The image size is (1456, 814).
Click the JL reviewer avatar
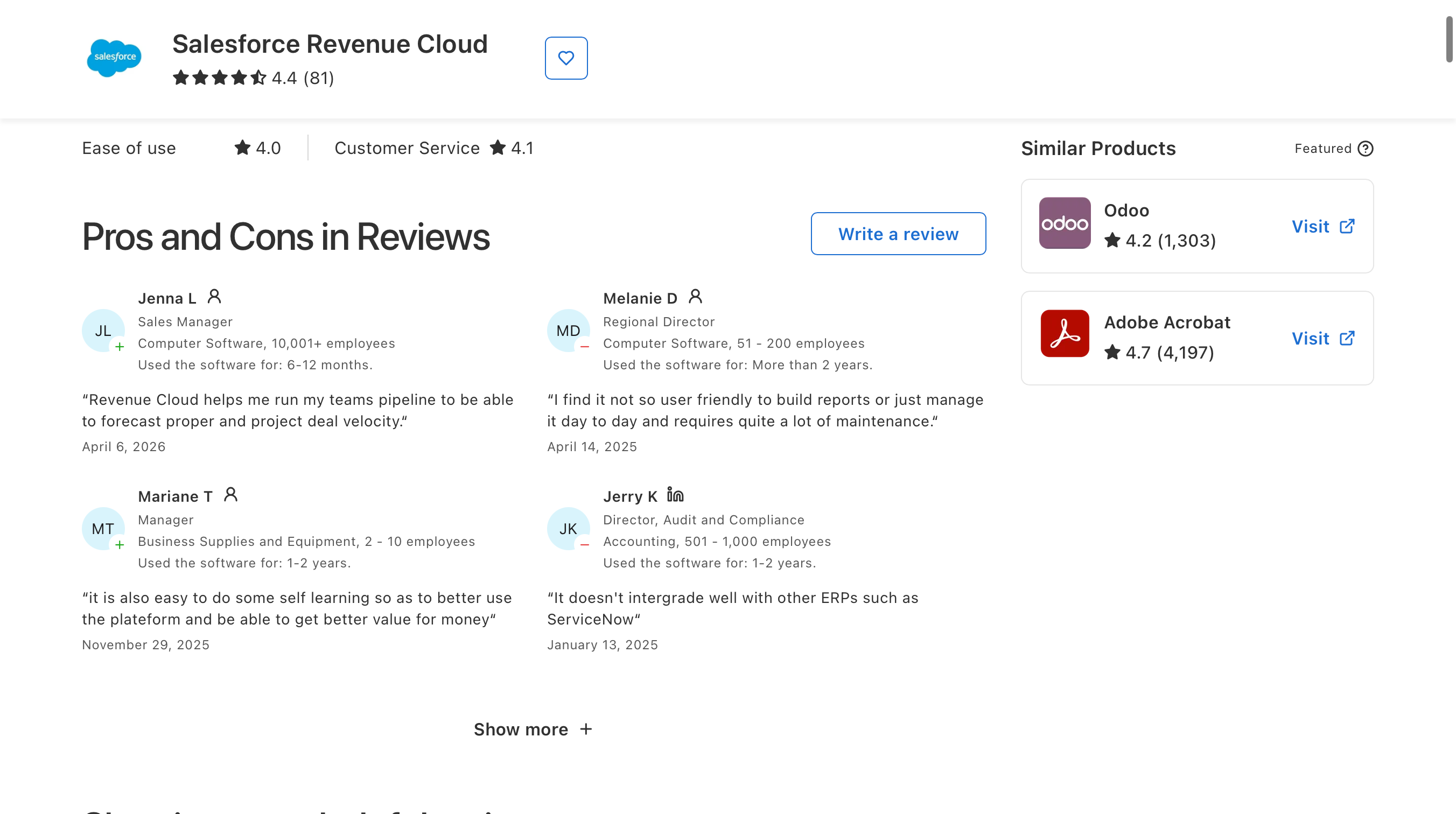point(103,331)
